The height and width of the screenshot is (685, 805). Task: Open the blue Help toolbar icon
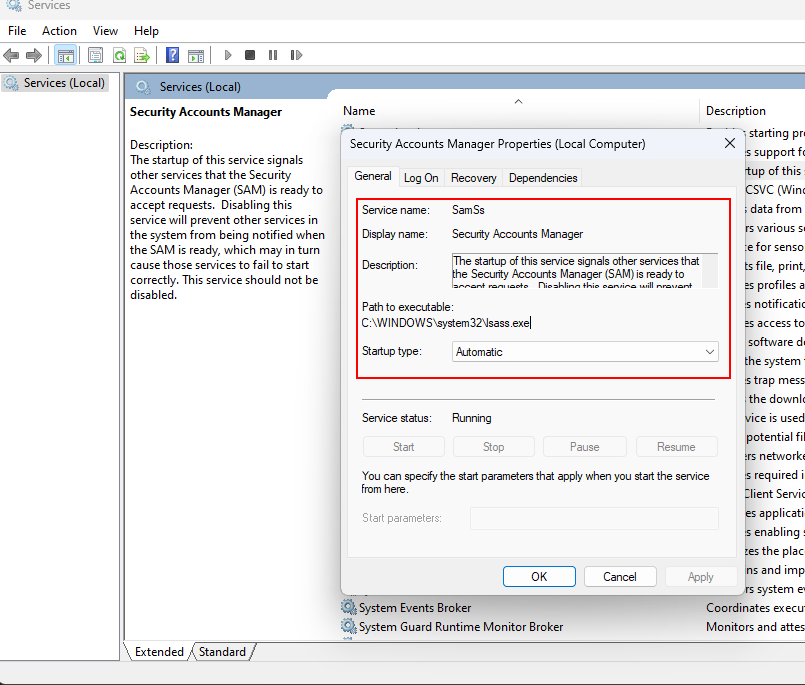tap(172, 55)
